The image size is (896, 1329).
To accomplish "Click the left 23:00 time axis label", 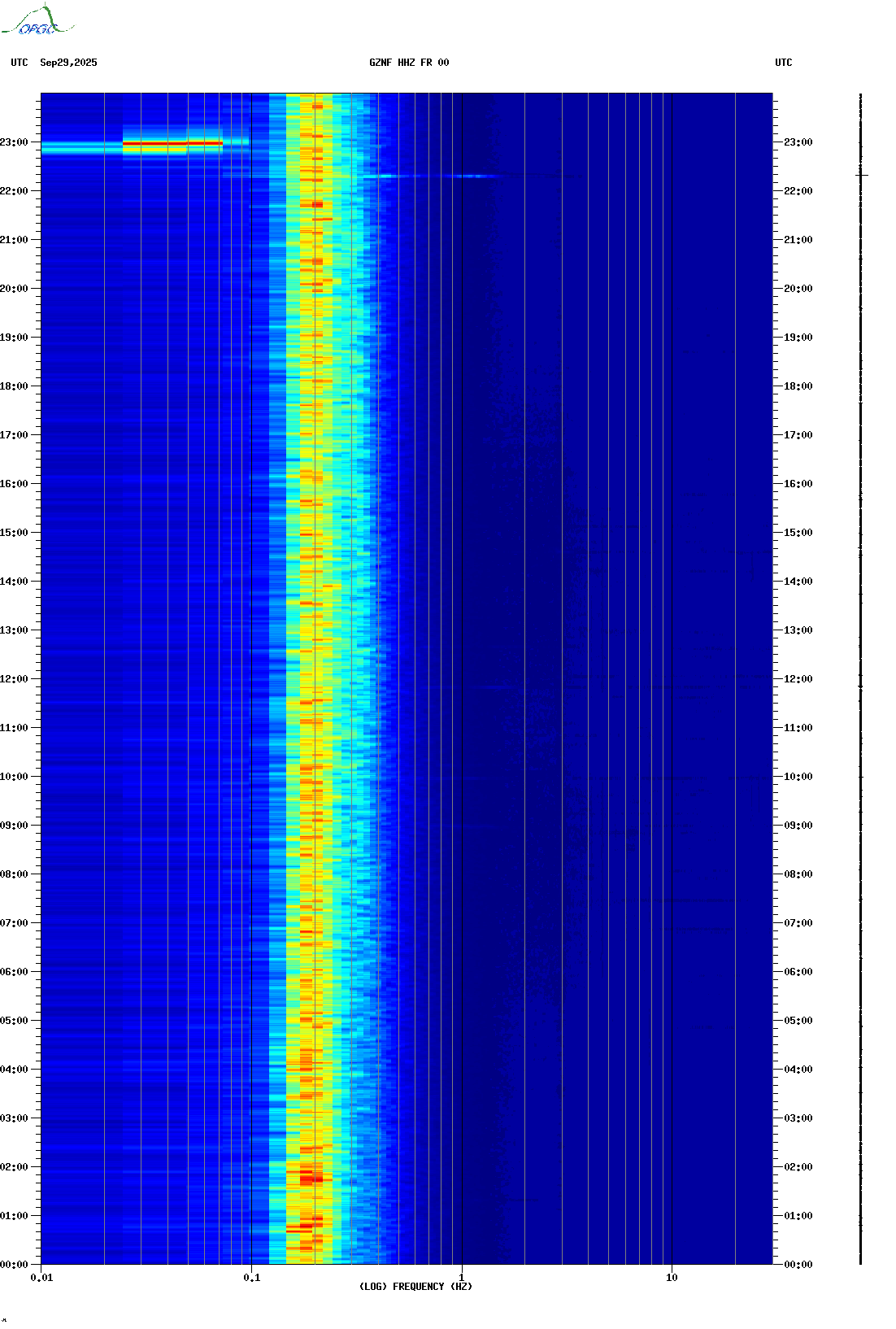I will (14, 142).
